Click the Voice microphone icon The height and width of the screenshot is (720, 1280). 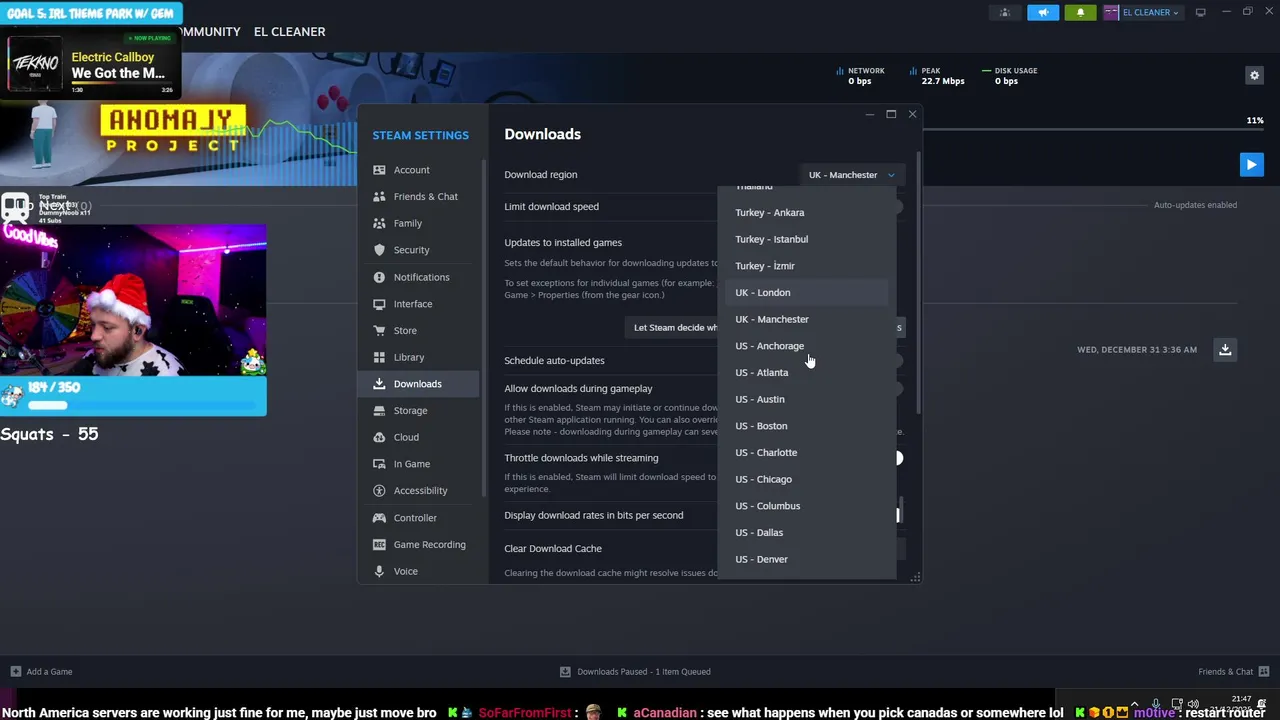click(379, 571)
